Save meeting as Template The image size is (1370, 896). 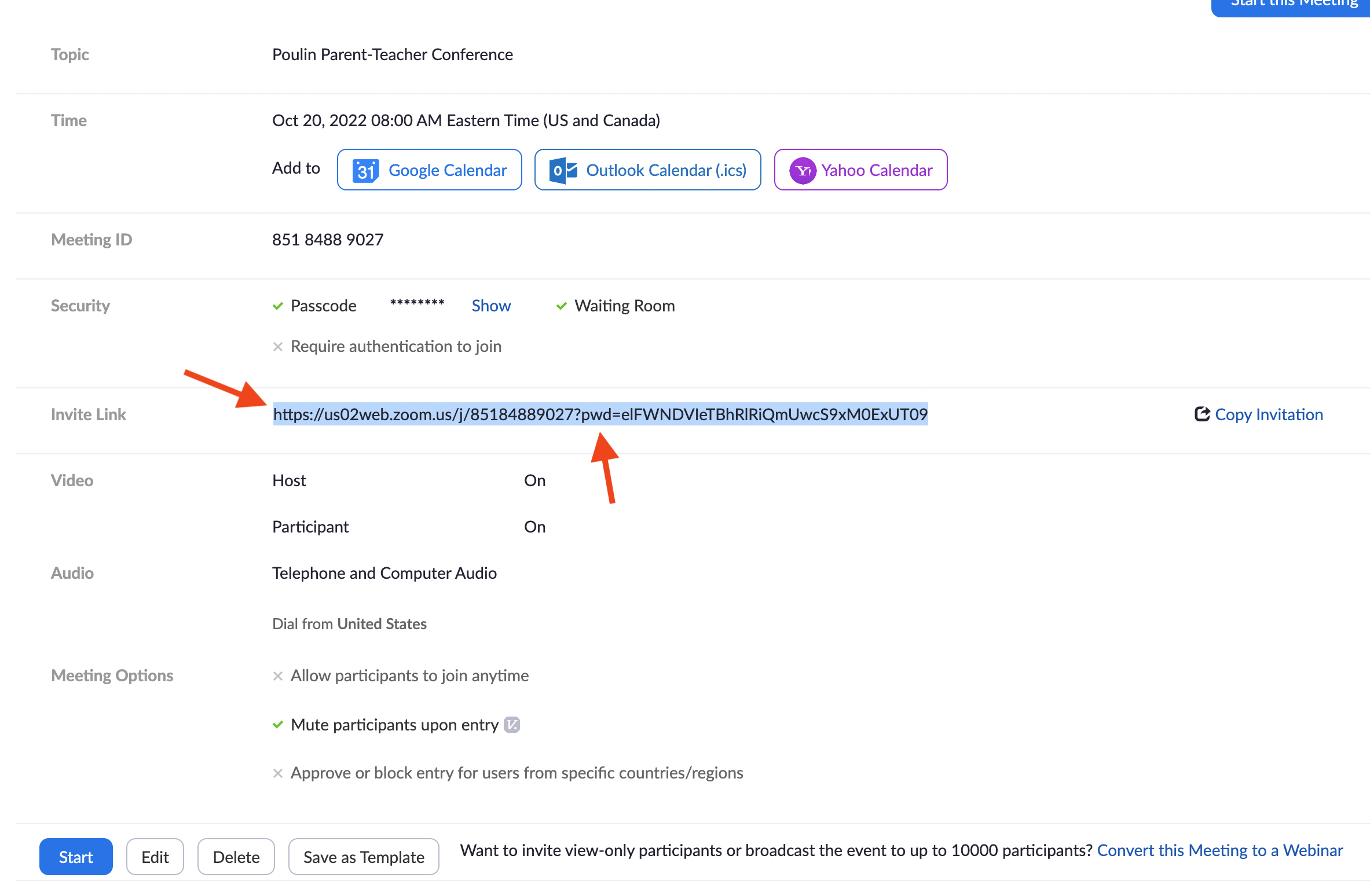click(364, 857)
